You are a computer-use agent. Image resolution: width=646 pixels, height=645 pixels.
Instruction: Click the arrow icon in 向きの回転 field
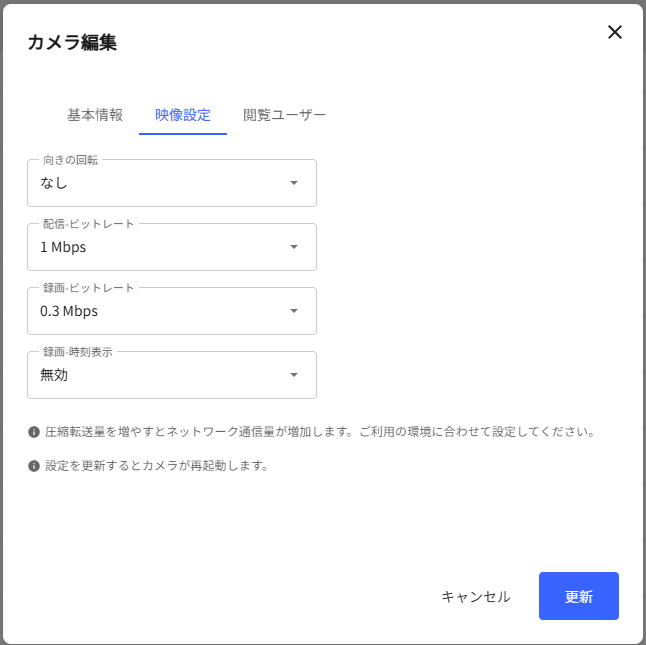click(x=294, y=183)
